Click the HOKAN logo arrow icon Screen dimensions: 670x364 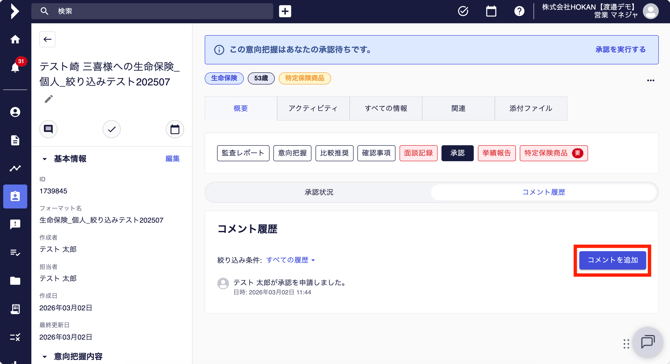[15, 11]
